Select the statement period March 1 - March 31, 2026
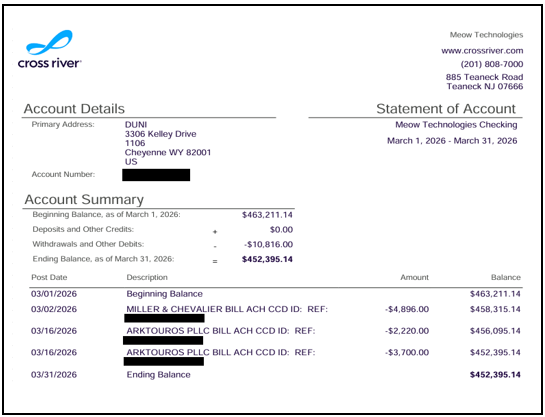Screen dimensions: 545x417 click(x=452, y=141)
